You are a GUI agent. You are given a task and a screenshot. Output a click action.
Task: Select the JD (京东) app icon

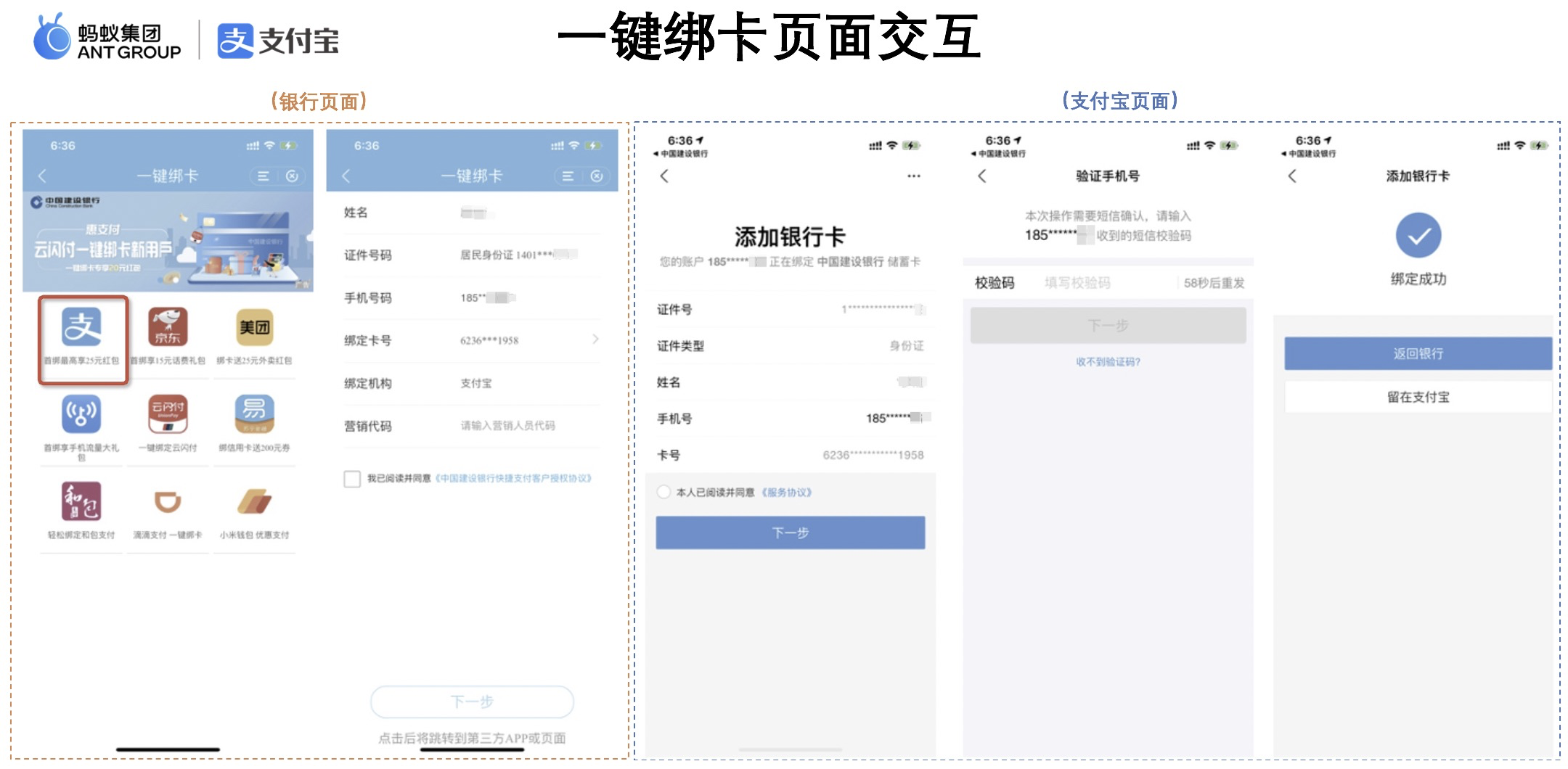(x=168, y=327)
